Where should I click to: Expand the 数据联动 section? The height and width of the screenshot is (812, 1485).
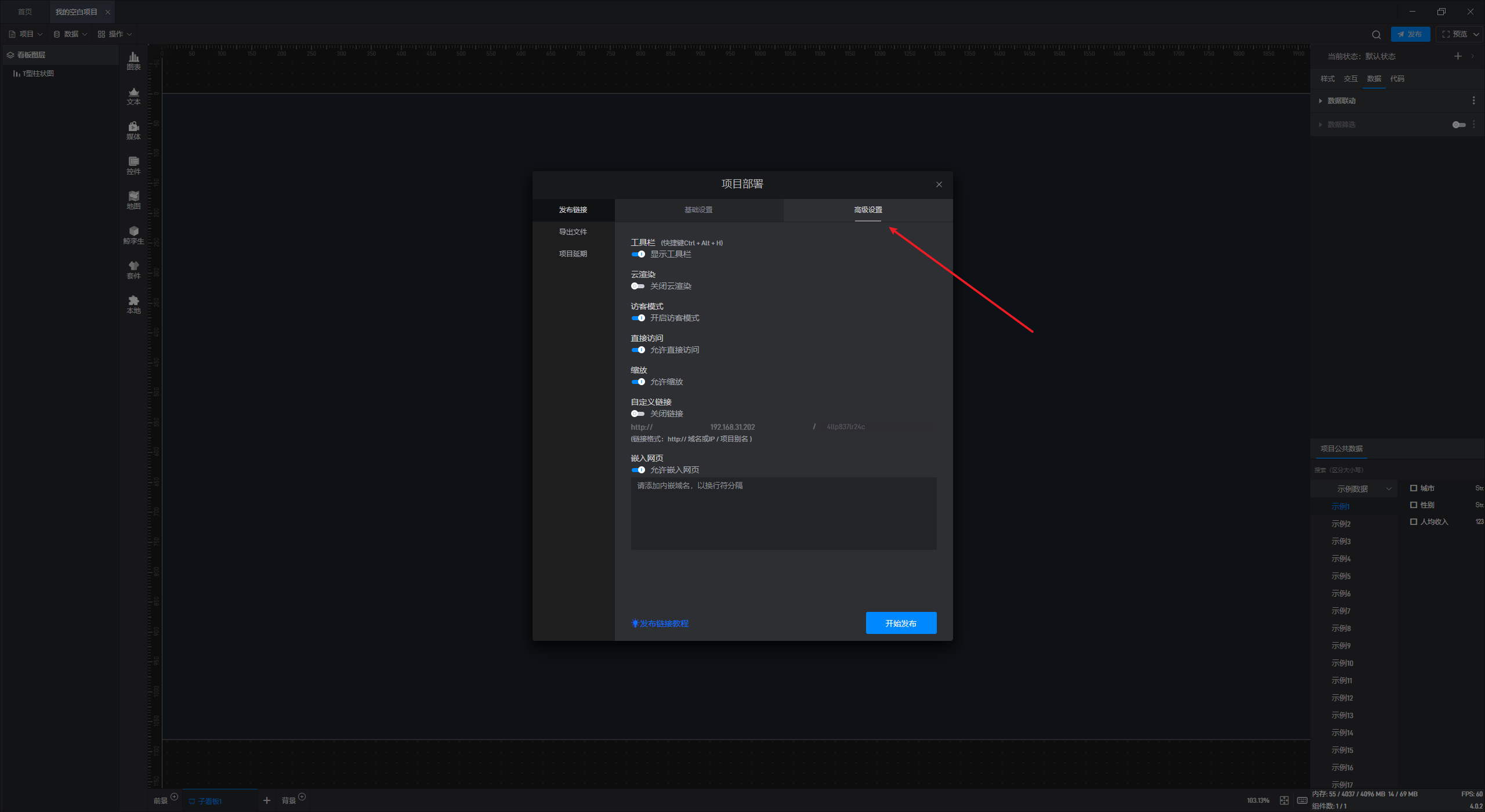point(1341,101)
